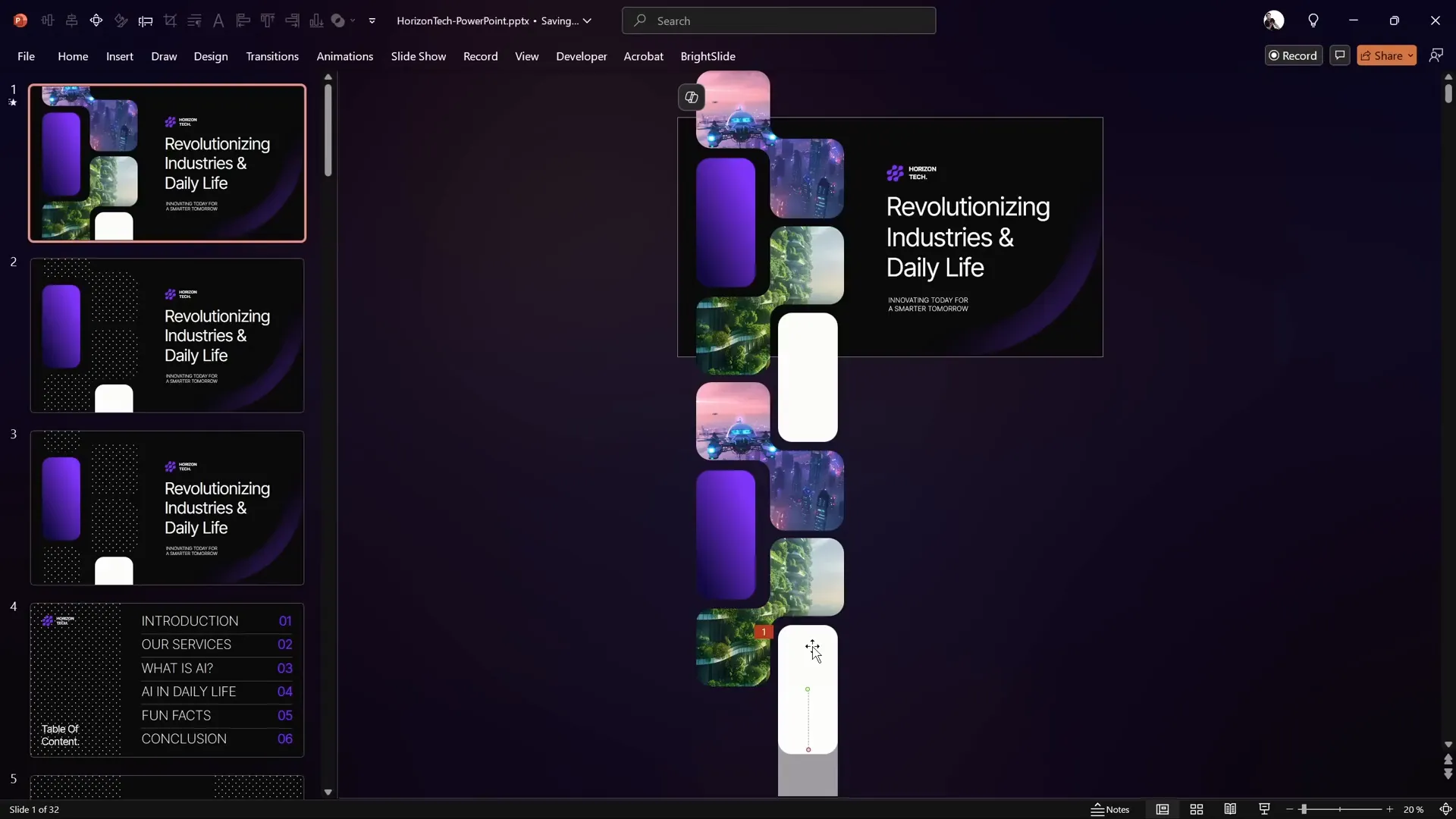Viewport: 1456px width, 819px height.
Task: Switch to Slide Sorter view
Action: coord(1197,809)
